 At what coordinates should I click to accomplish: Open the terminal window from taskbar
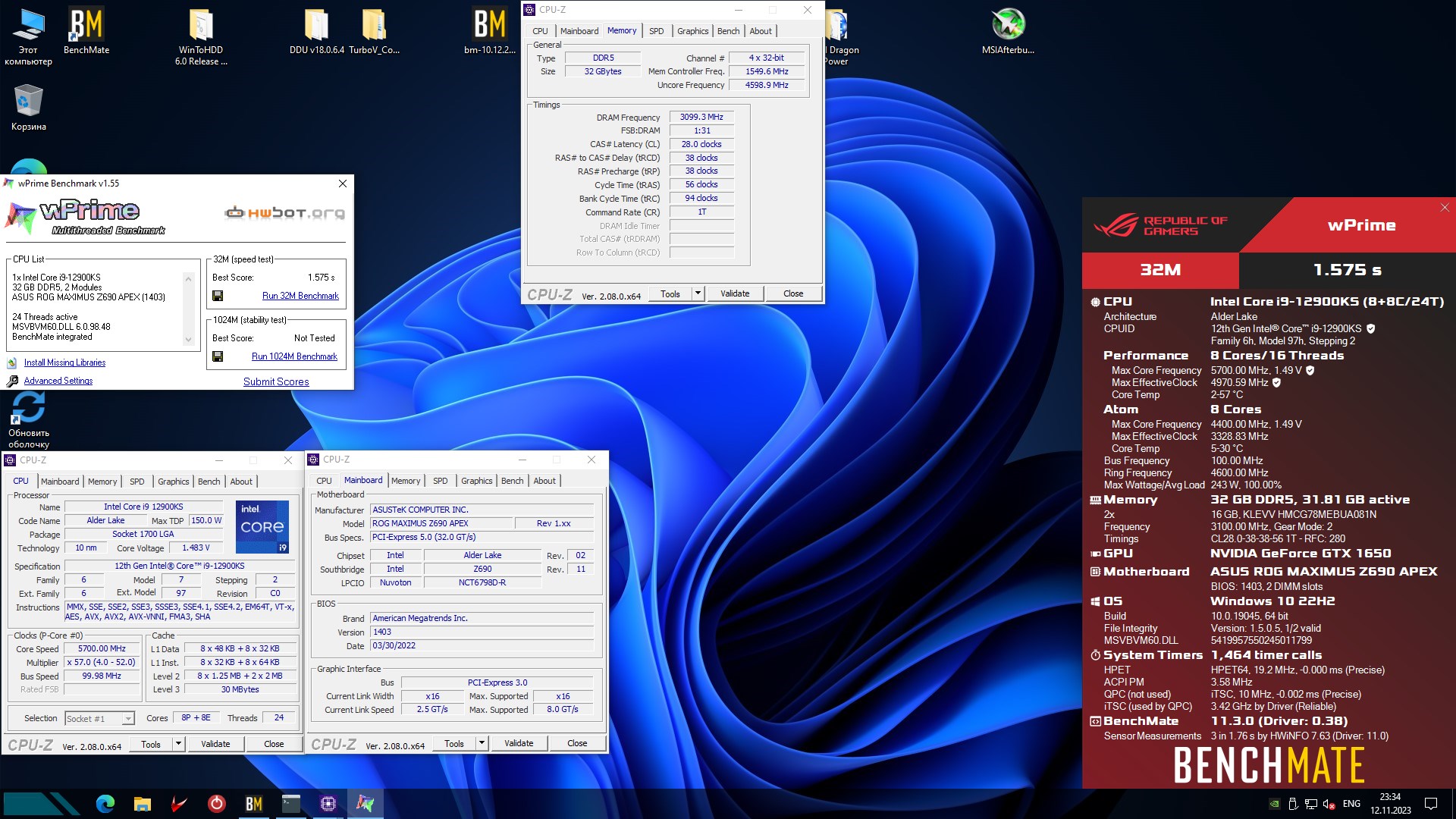pyautogui.click(x=290, y=804)
